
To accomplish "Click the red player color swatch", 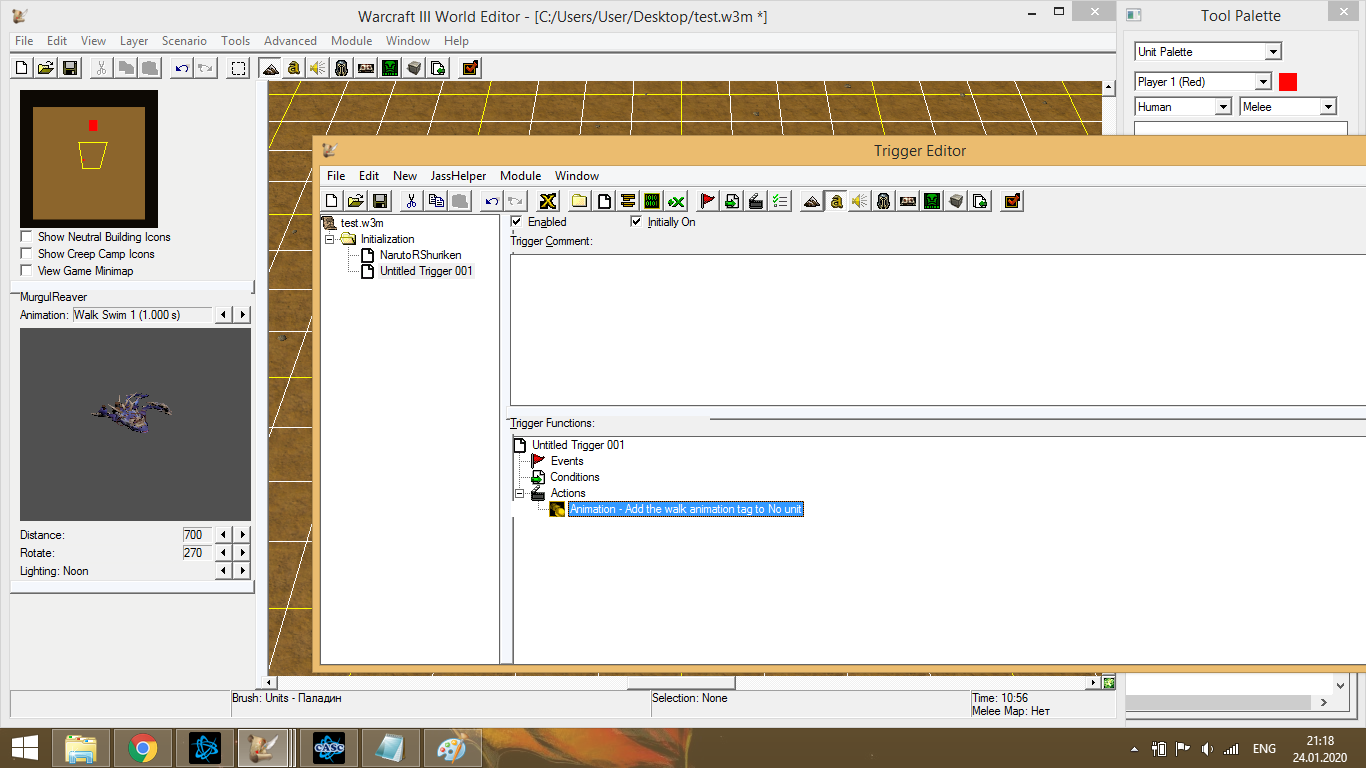I will pyautogui.click(x=1288, y=82).
